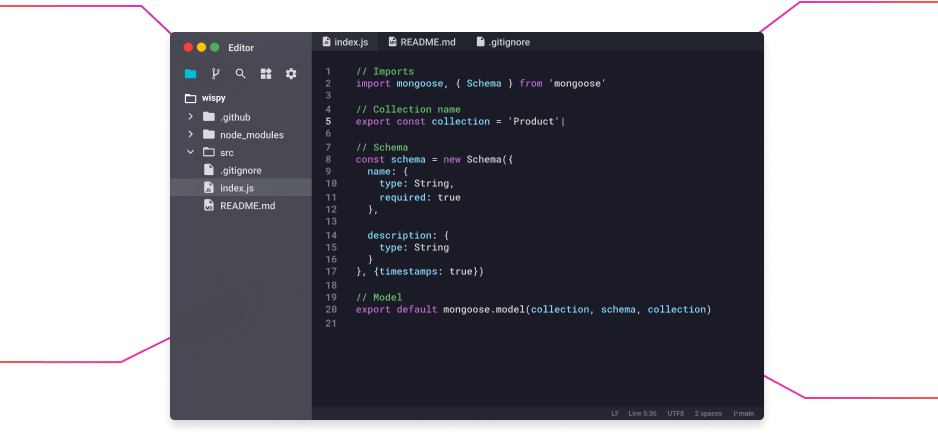Open the file explorer panel icon
Viewport: 938px width, 434px height.
click(x=190, y=74)
